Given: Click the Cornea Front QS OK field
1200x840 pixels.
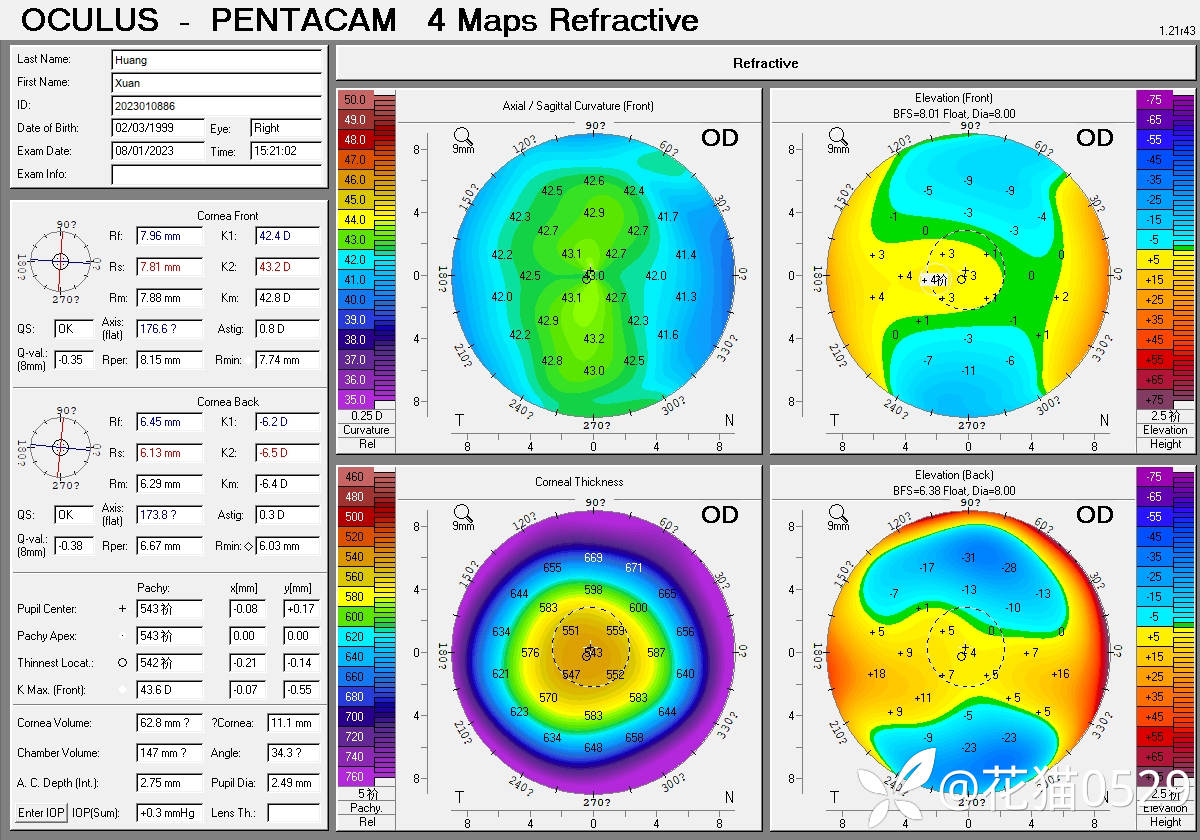Looking at the screenshot, I should tap(73, 329).
